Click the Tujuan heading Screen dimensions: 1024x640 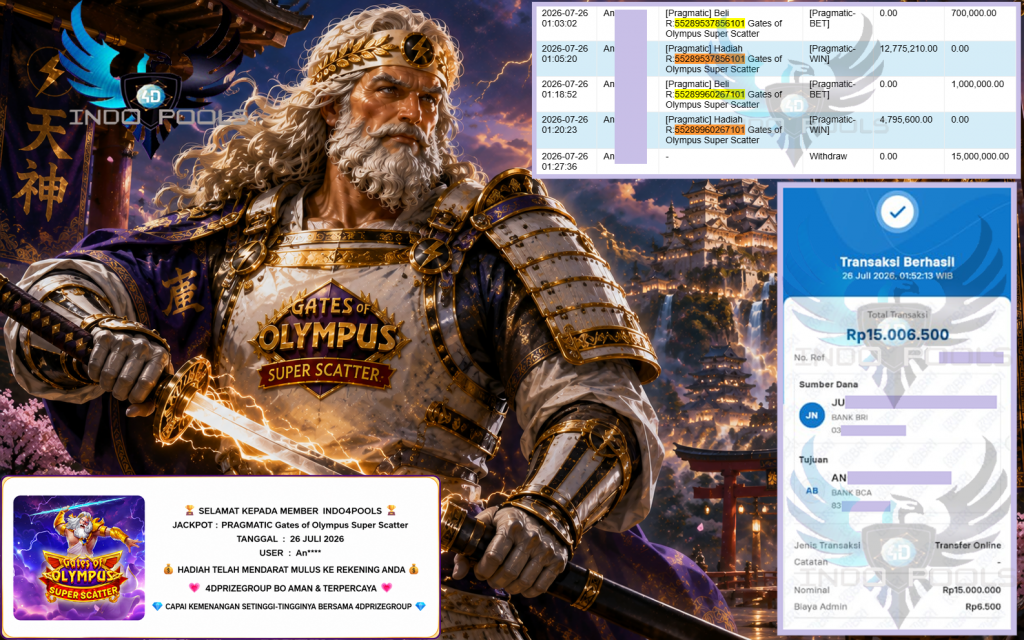(x=814, y=460)
